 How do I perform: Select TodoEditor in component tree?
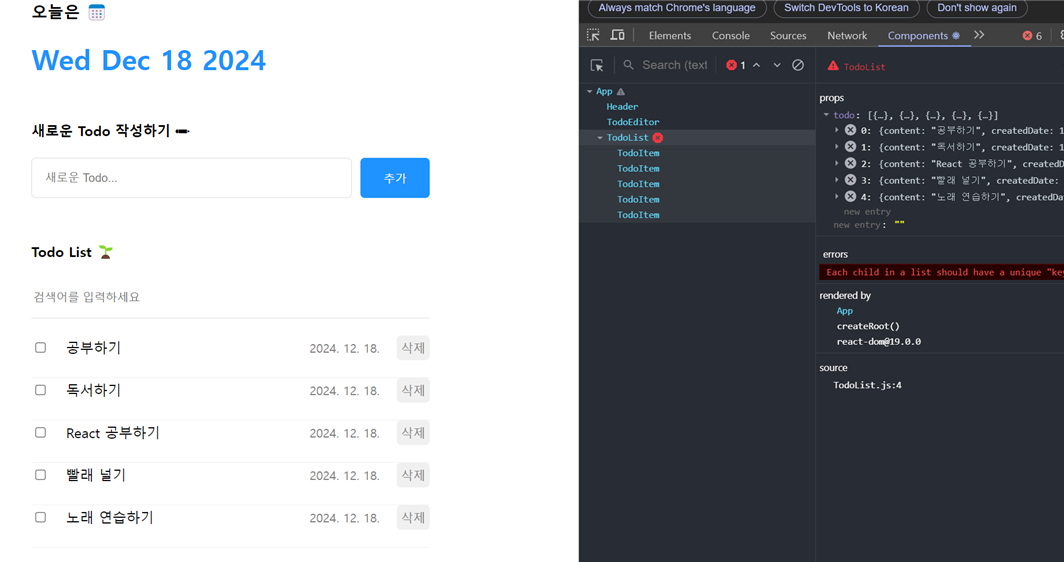tap(633, 122)
